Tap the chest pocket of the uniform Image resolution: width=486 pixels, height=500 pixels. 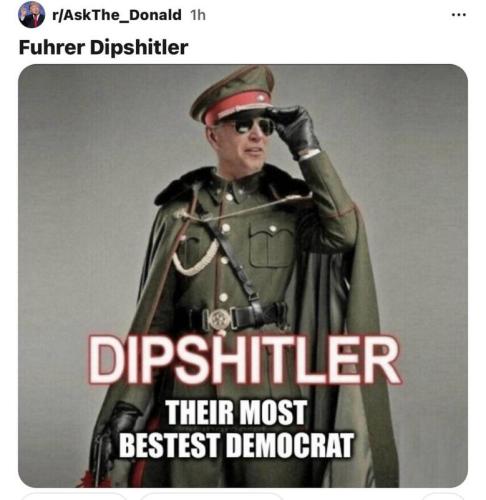272,245
